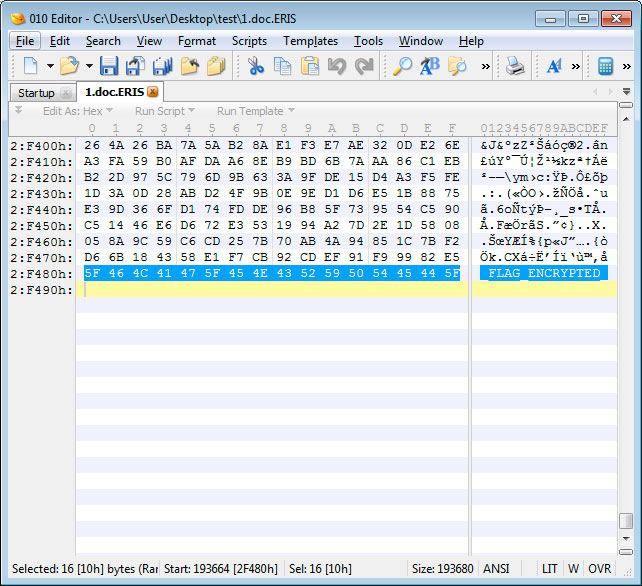The image size is (642, 586).
Task: Open the Edit As: Hex dropdown
Action: tap(78, 111)
